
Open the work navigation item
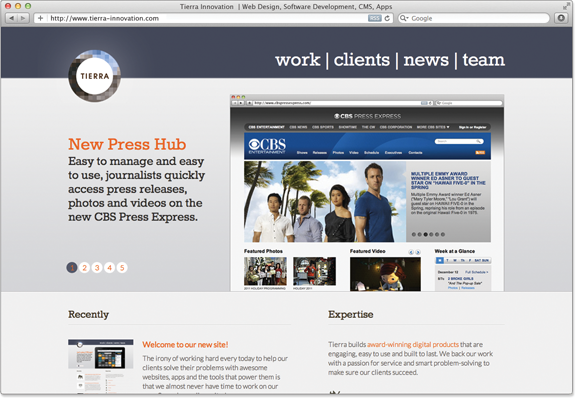click(x=298, y=60)
